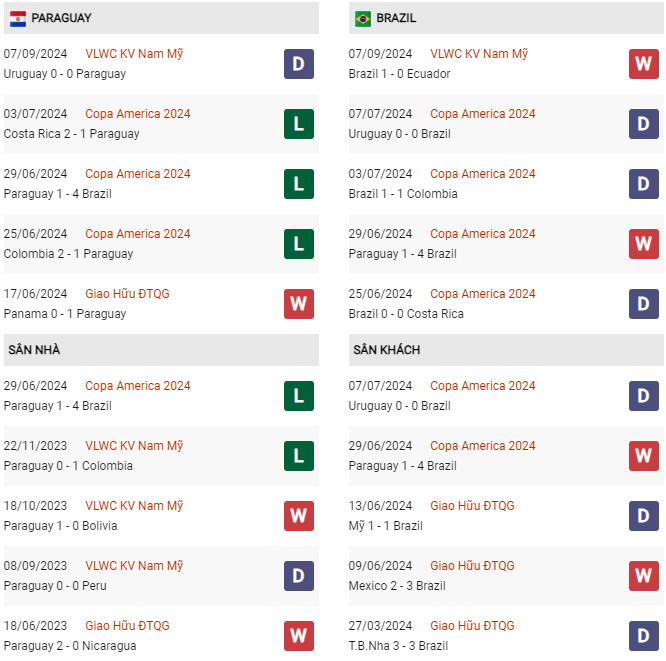This screenshot has width=666, height=661.
Task: Click win badge for Mexico 2 - 3 Brazil
Action: pos(643,576)
